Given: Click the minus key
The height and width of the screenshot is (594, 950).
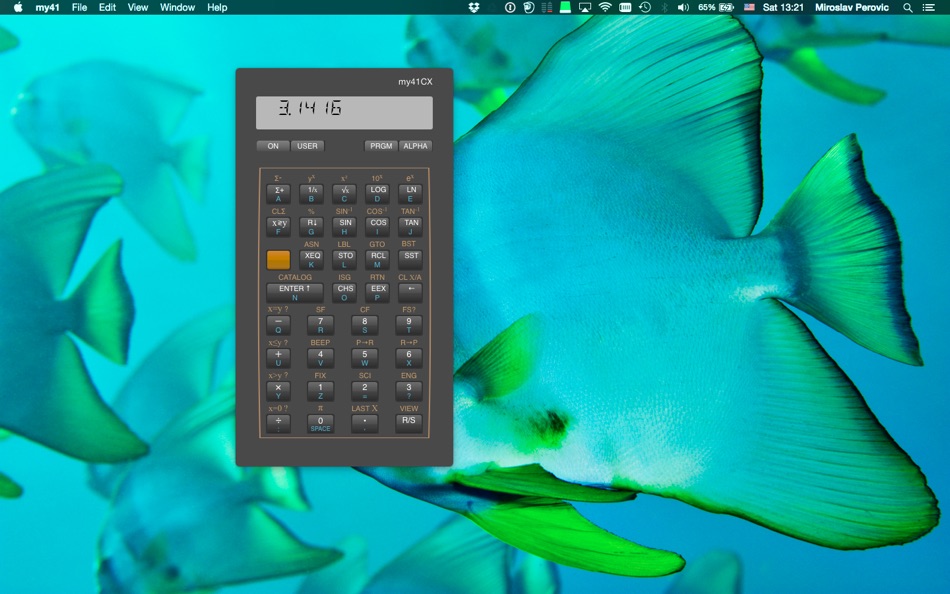Looking at the screenshot, I should click(x=278, y=325).
